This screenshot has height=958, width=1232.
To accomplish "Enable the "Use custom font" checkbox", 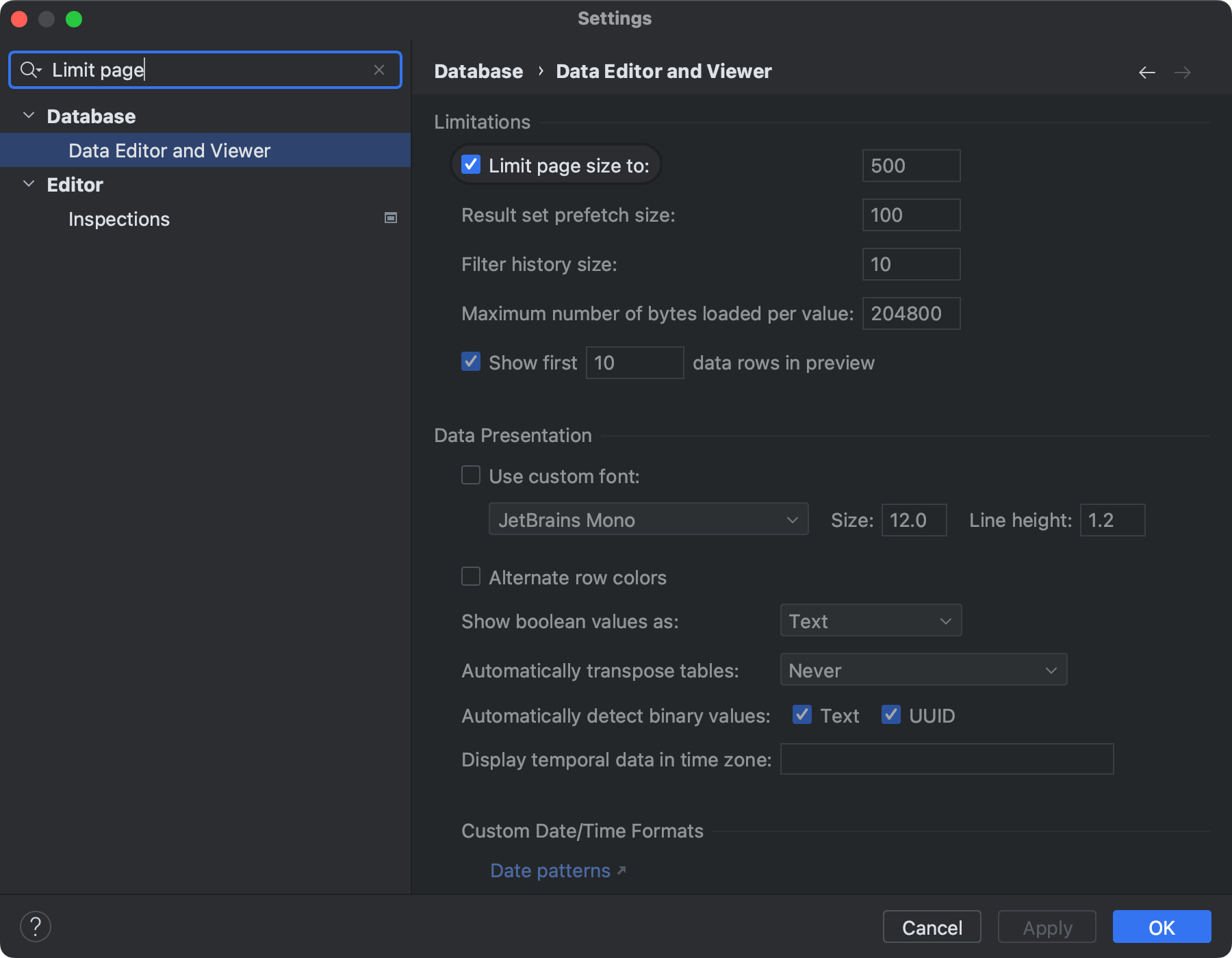I will click(470, 475).
